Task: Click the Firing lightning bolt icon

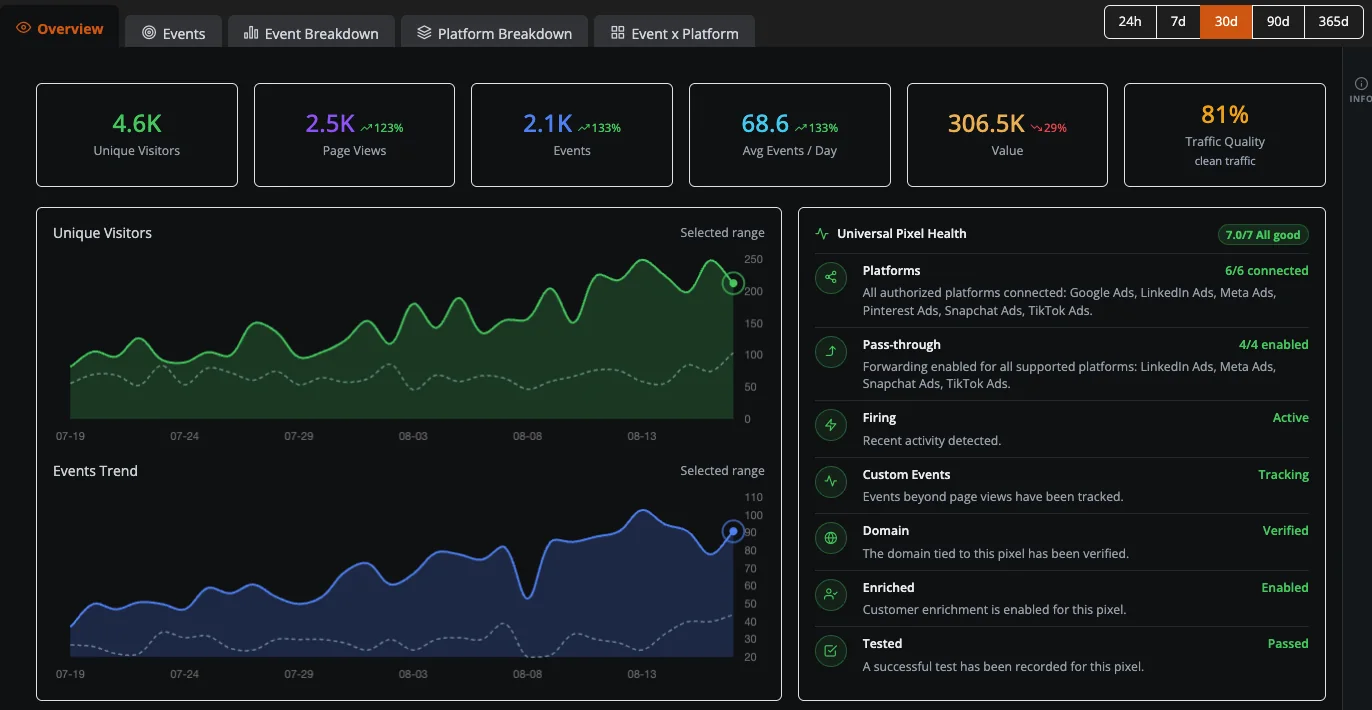Action: (830, 425)
